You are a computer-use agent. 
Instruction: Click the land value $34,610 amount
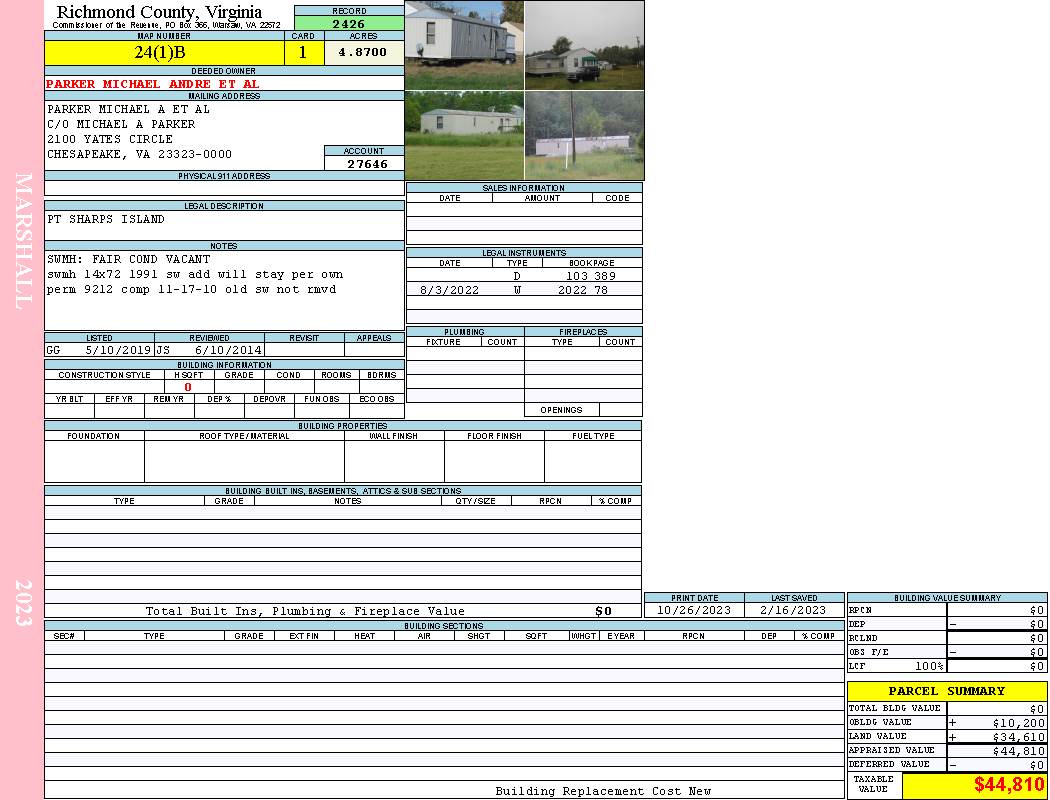pos(1018,736)
